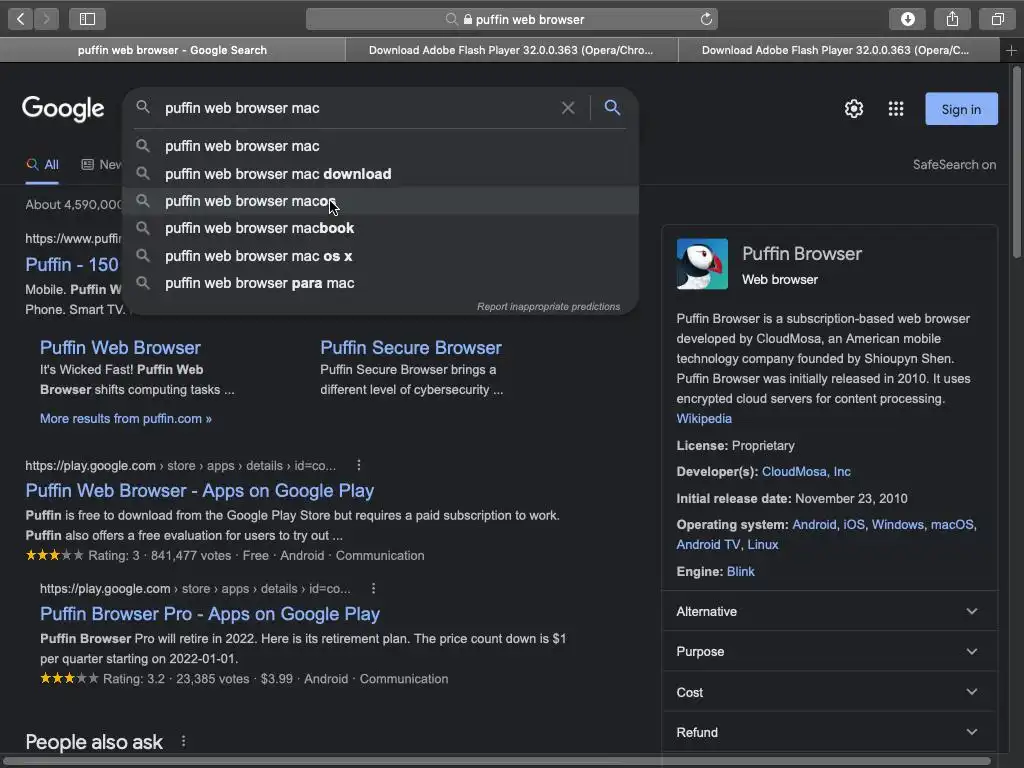Select suggestion 'puffin web browser mac os x'
Viewport: 1024px width, 768px height.
click(x=380, y=256)
